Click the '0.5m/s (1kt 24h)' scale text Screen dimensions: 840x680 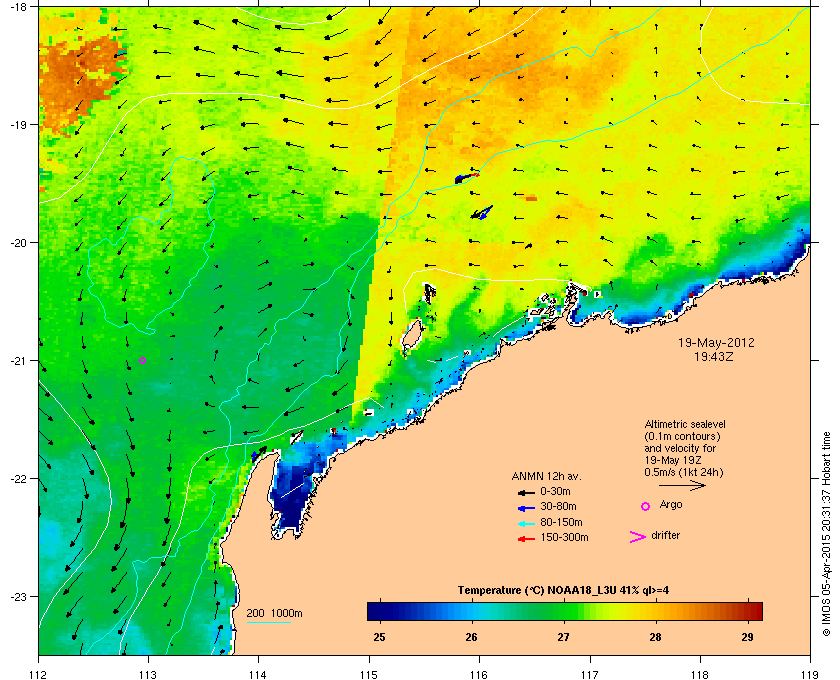[684, 472]
